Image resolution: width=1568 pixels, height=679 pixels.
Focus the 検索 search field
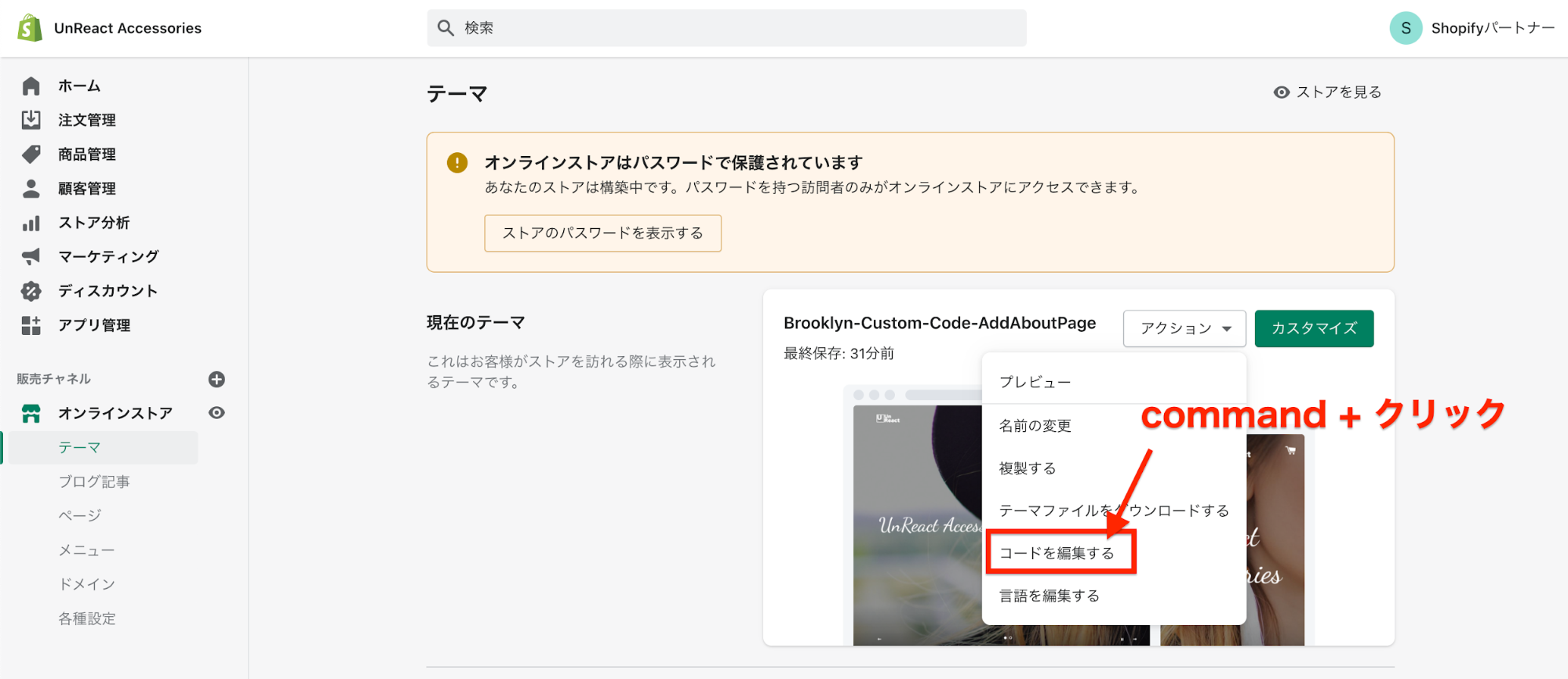point(726,28)
